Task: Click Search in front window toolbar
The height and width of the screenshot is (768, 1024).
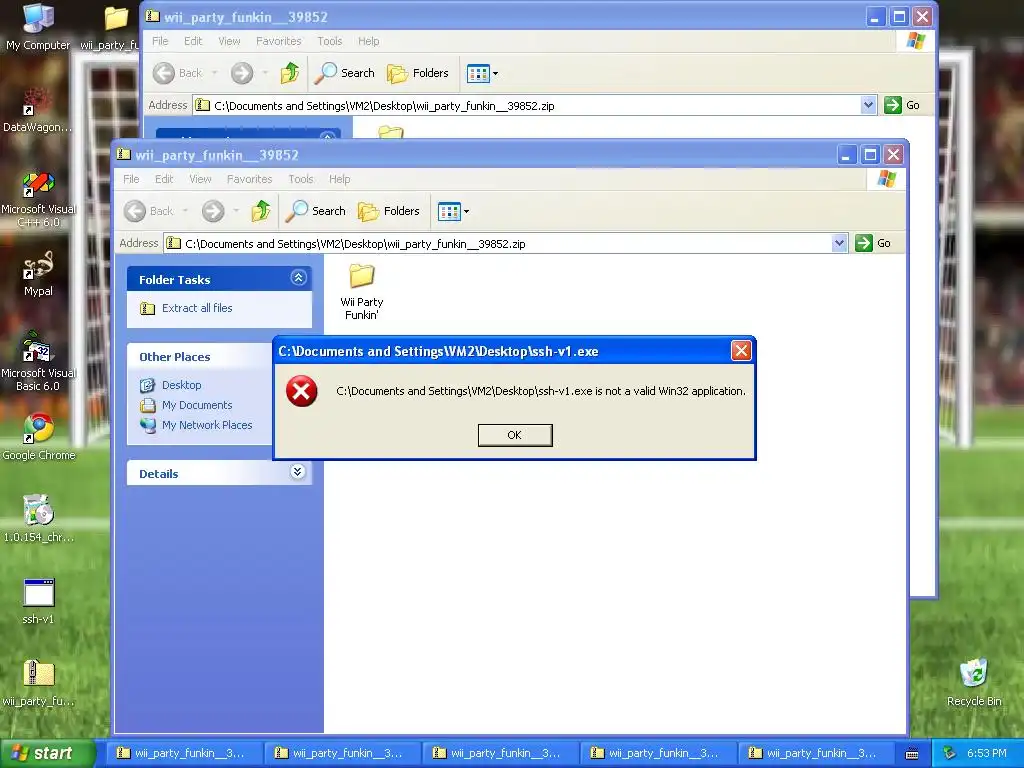Action: [x=316, y=211]
